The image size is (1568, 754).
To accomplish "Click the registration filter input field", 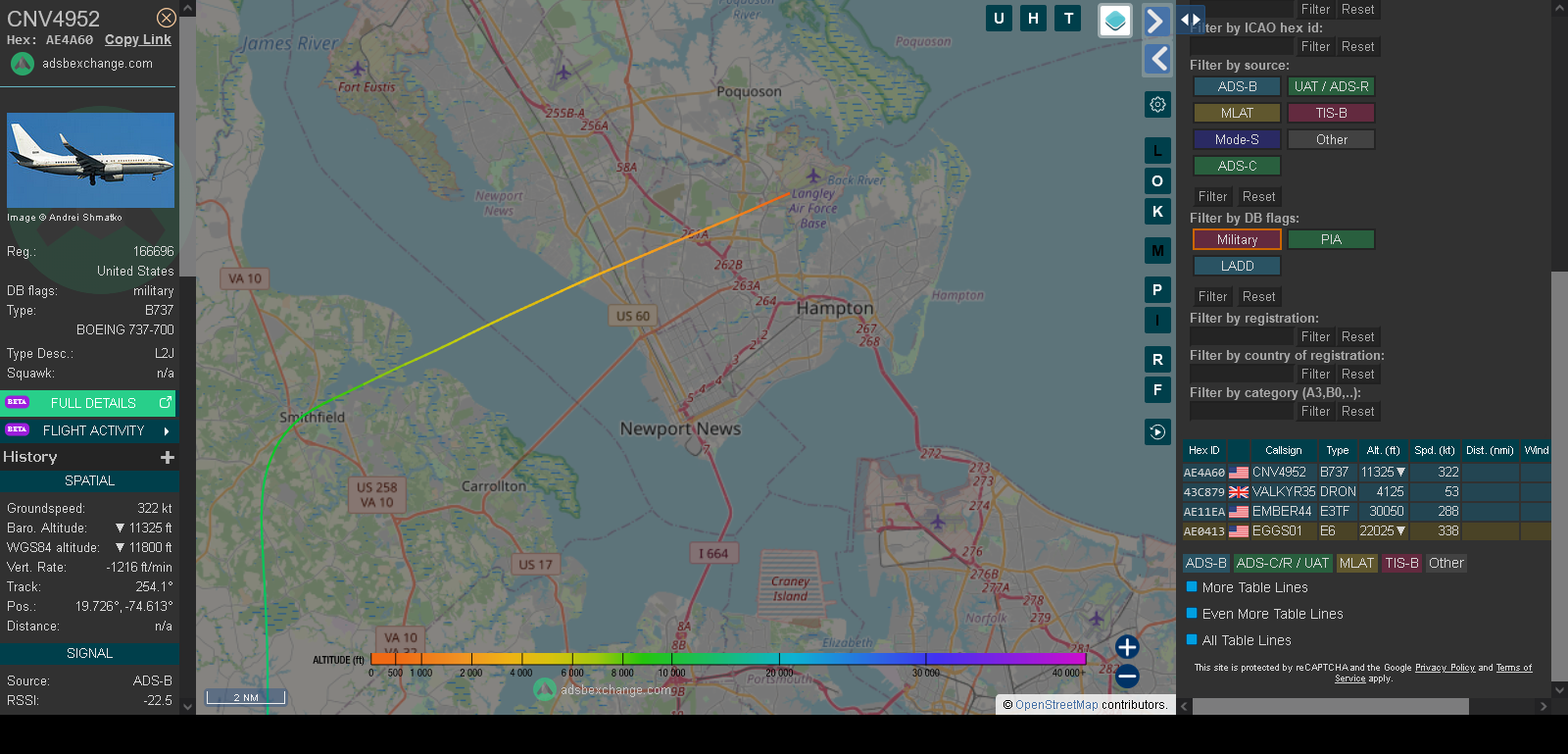I will 1242,336.
